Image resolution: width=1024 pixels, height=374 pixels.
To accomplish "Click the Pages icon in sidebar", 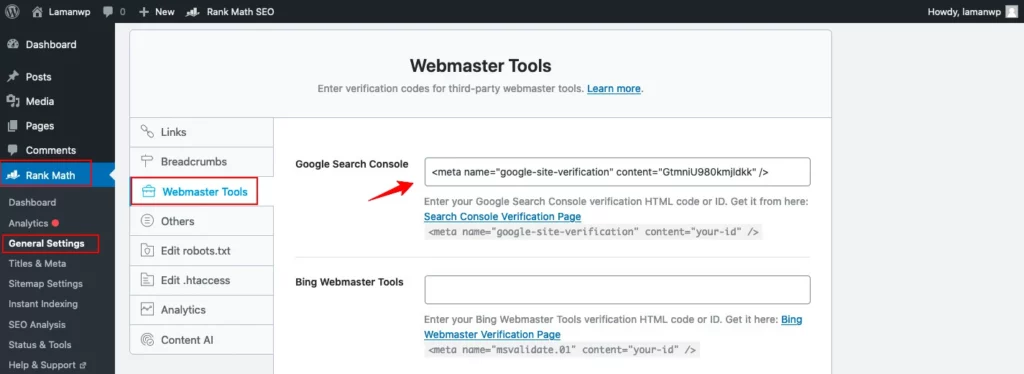I will point(12,126).
